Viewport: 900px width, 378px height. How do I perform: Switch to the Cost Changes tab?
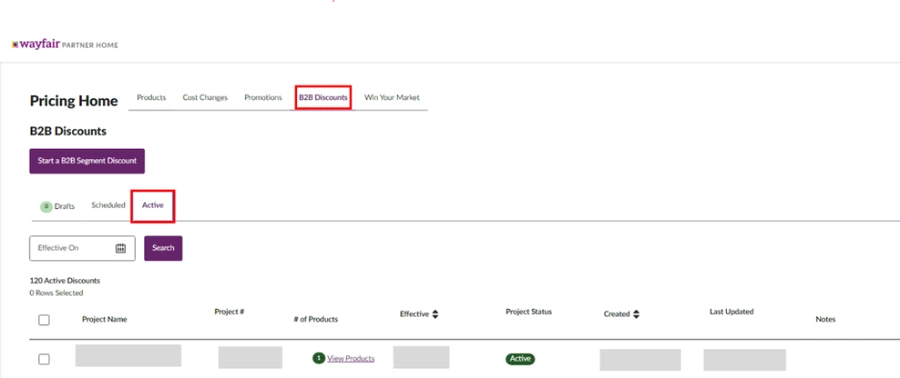pyautogui.click(x=205, y=98)
